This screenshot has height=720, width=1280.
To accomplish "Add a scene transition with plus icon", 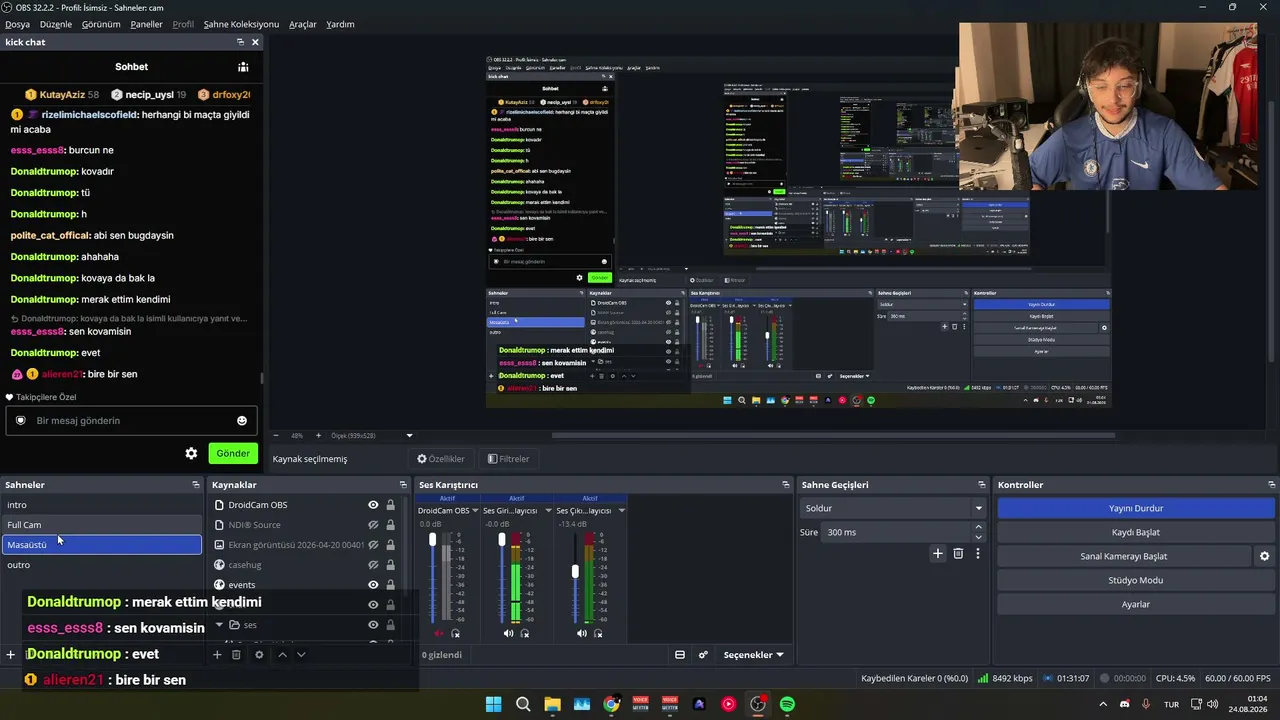I will (x=937, y=553).
